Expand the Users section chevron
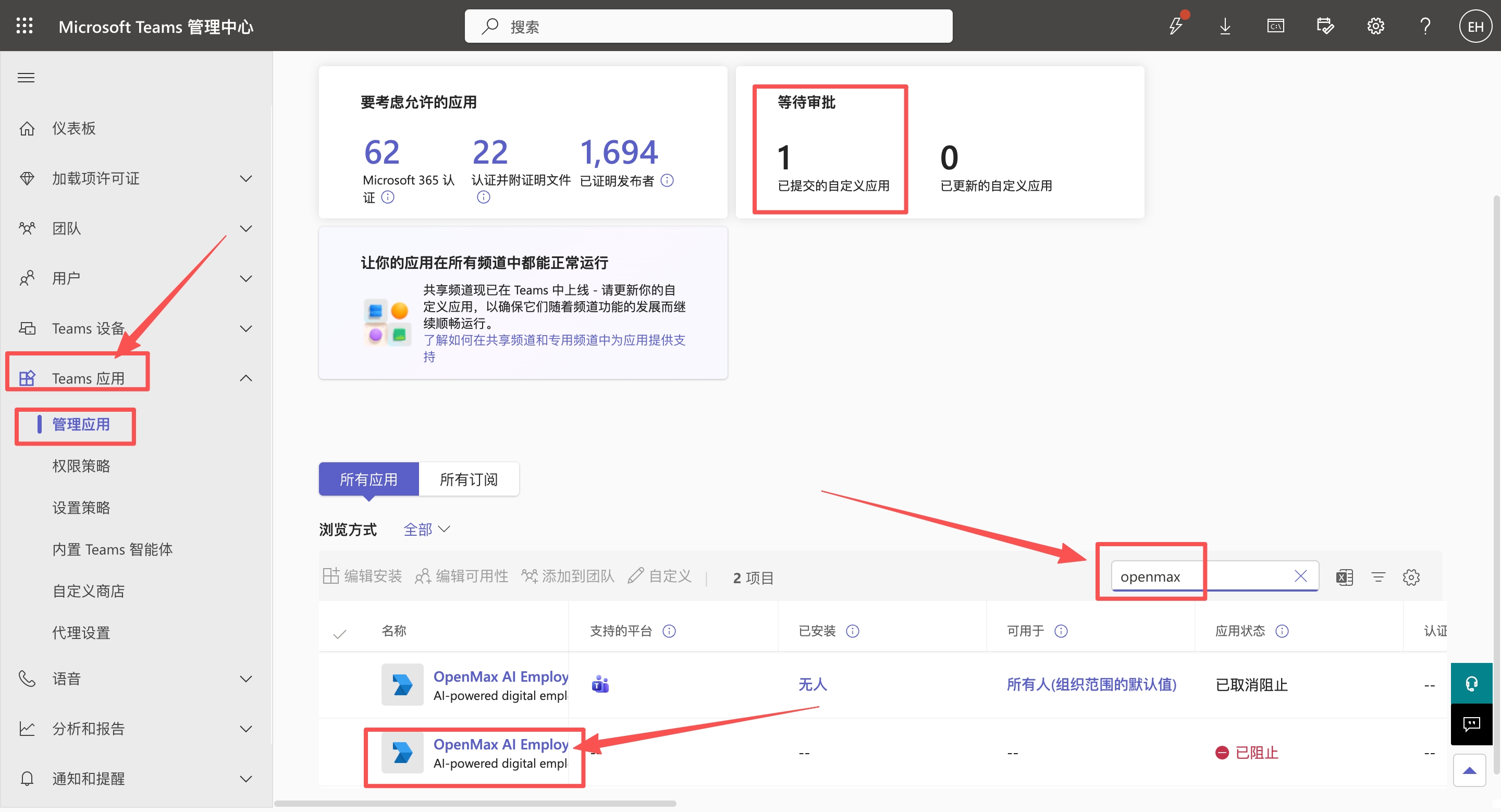Image resolution: width=1501 pixels, height=812 pixels. click(x=246, y=278)
